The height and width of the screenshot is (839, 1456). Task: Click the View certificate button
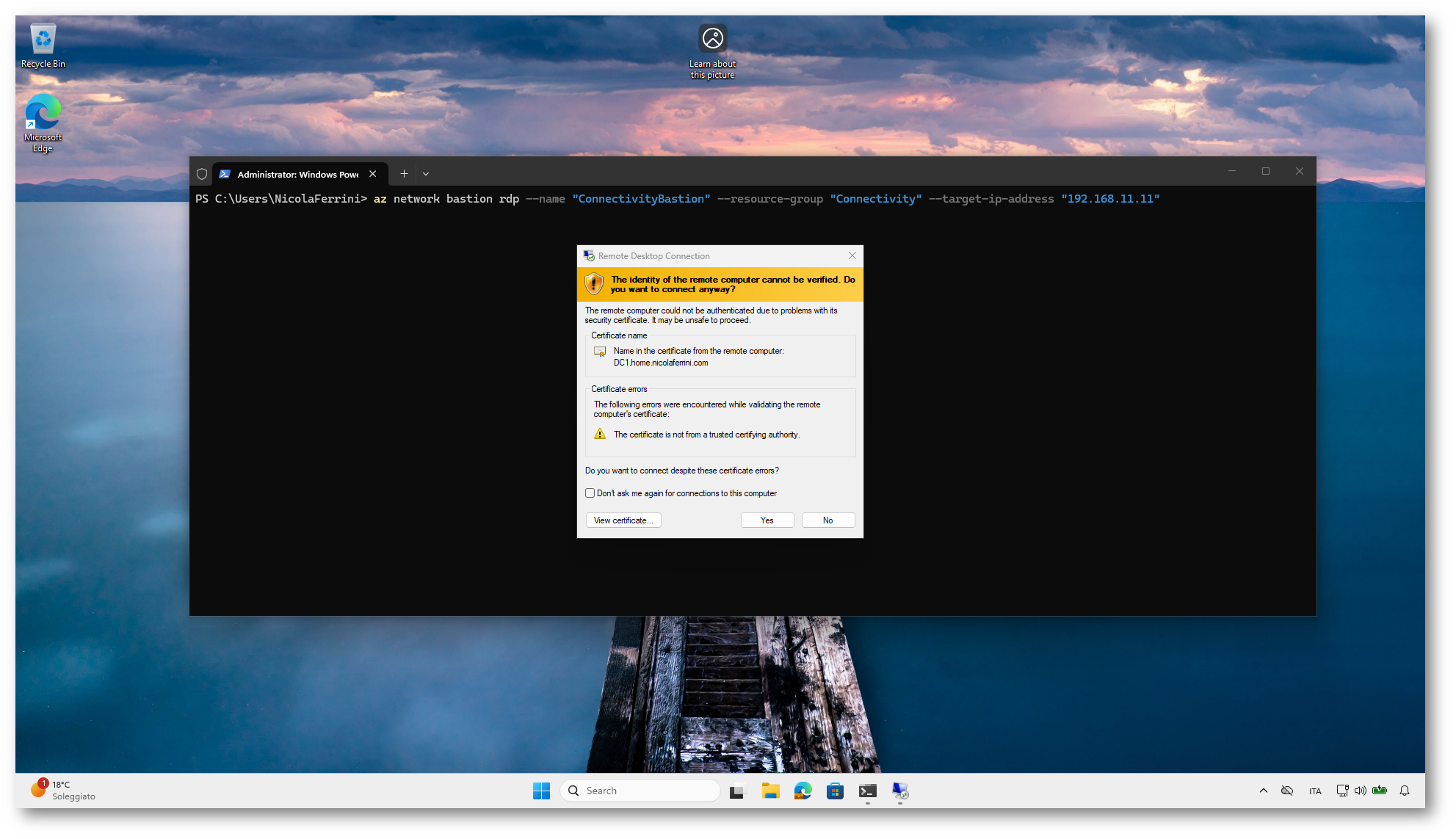(623, 520)
